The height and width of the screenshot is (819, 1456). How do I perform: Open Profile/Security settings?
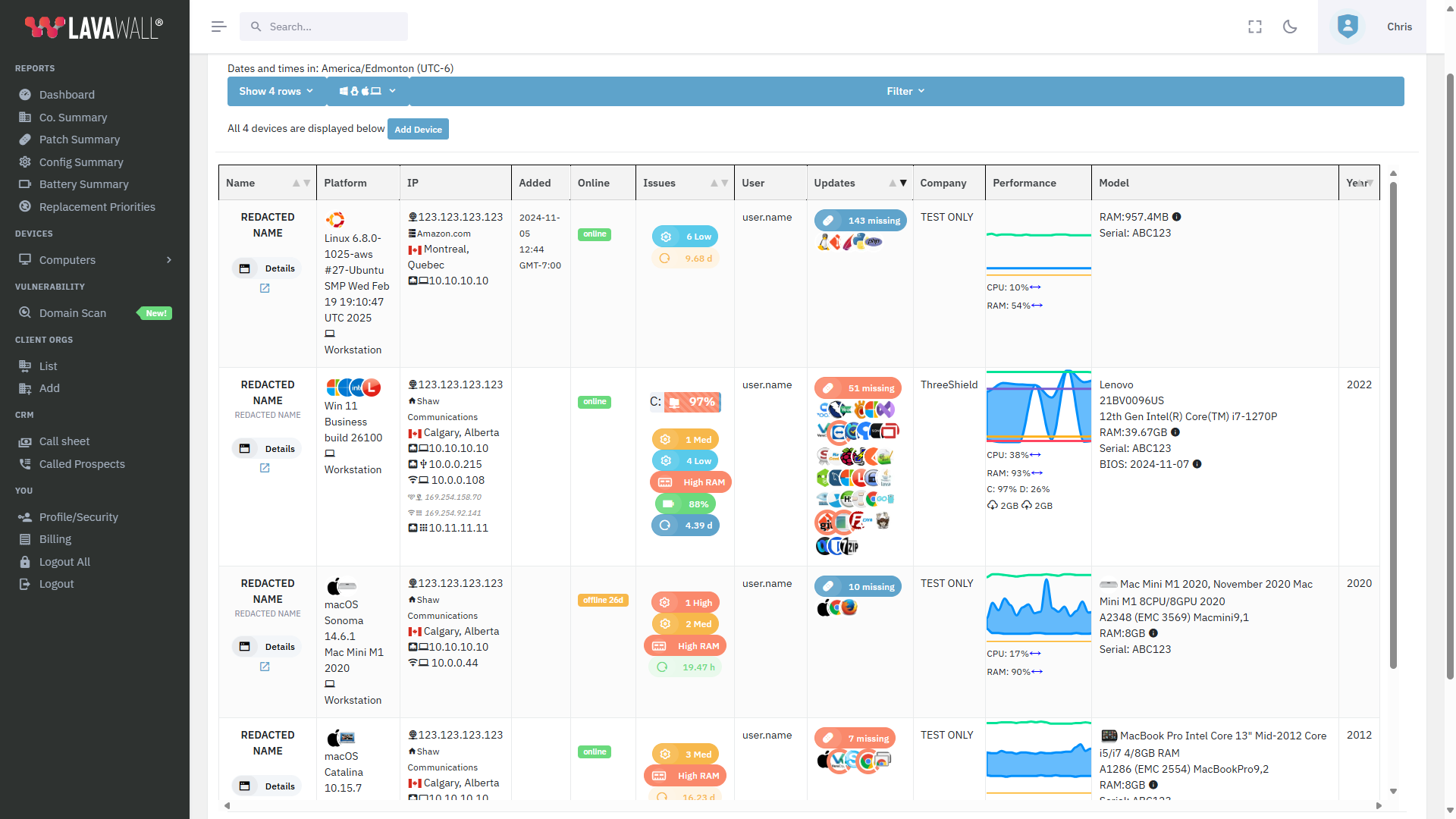(x=78, y=517)
